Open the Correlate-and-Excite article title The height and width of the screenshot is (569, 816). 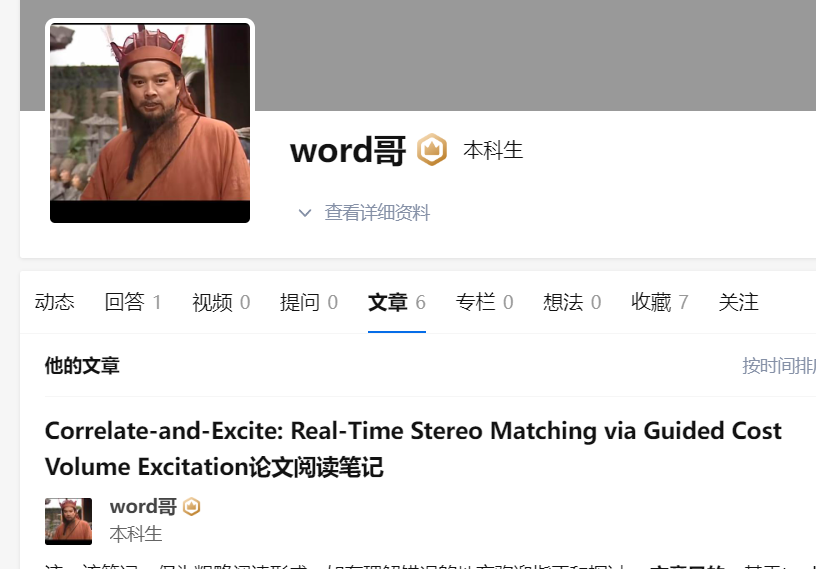(413, 449)
